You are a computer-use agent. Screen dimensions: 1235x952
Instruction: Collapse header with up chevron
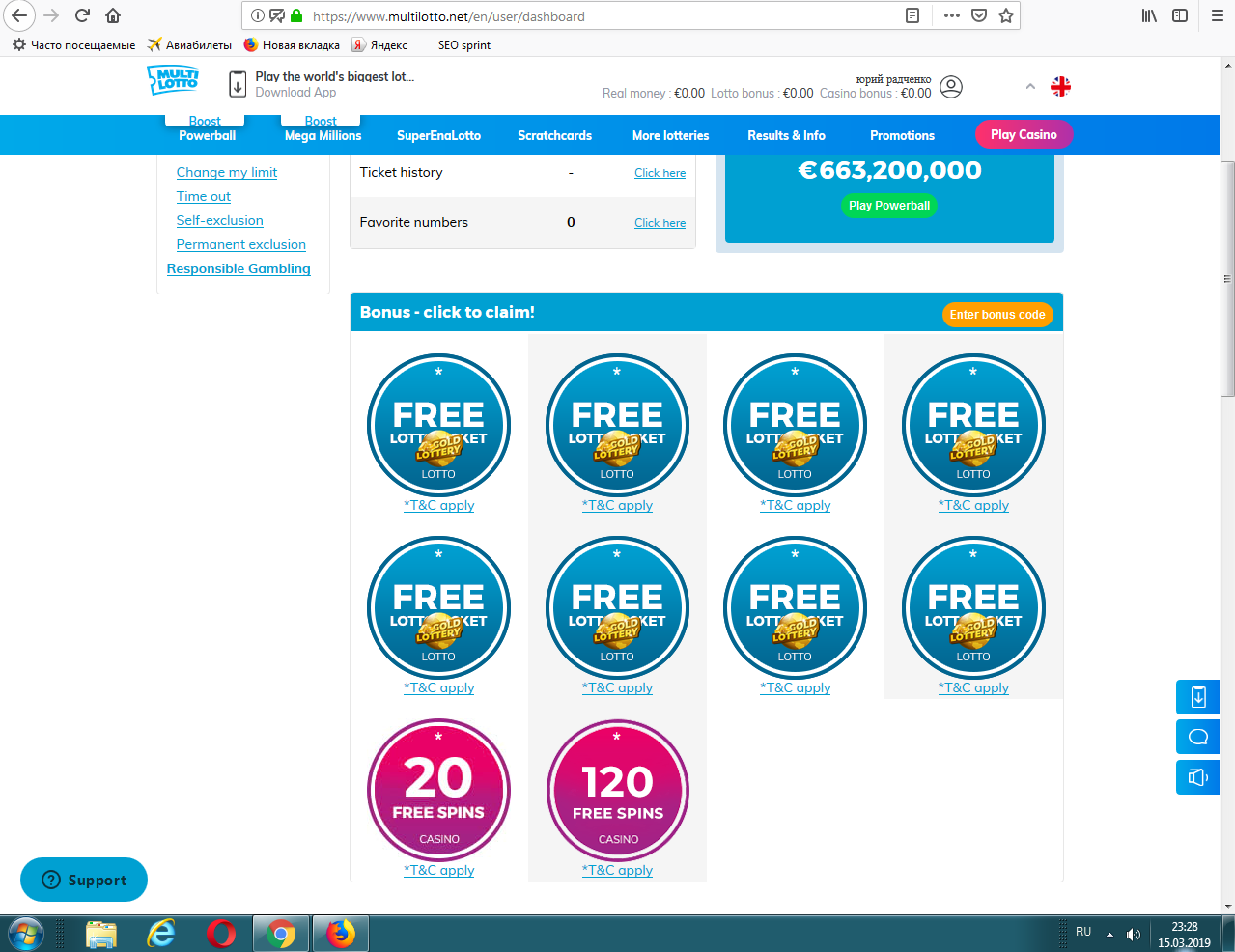coord(1030,86)
